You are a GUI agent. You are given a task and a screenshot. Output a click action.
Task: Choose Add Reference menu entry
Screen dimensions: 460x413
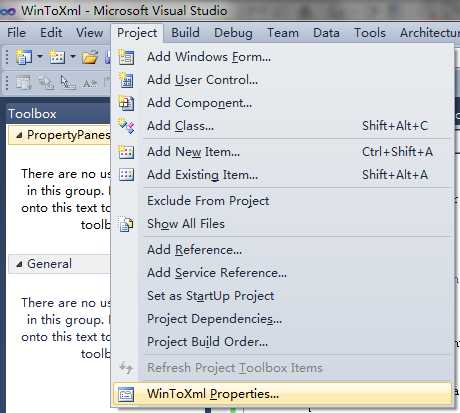coord(282,250)
